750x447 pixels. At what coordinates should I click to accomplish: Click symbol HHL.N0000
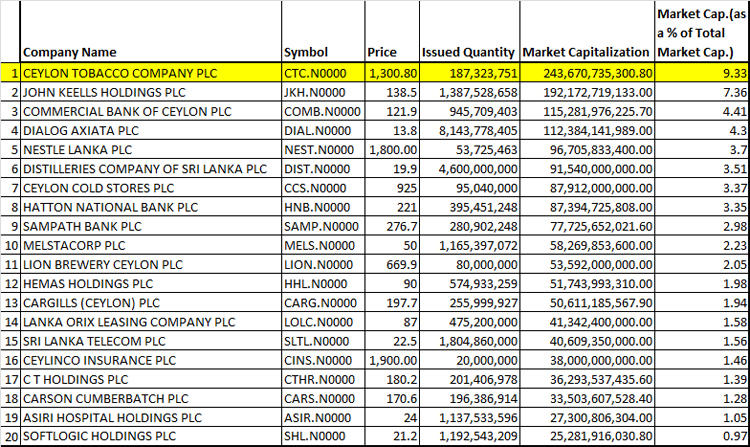click(x=323, y=283)
